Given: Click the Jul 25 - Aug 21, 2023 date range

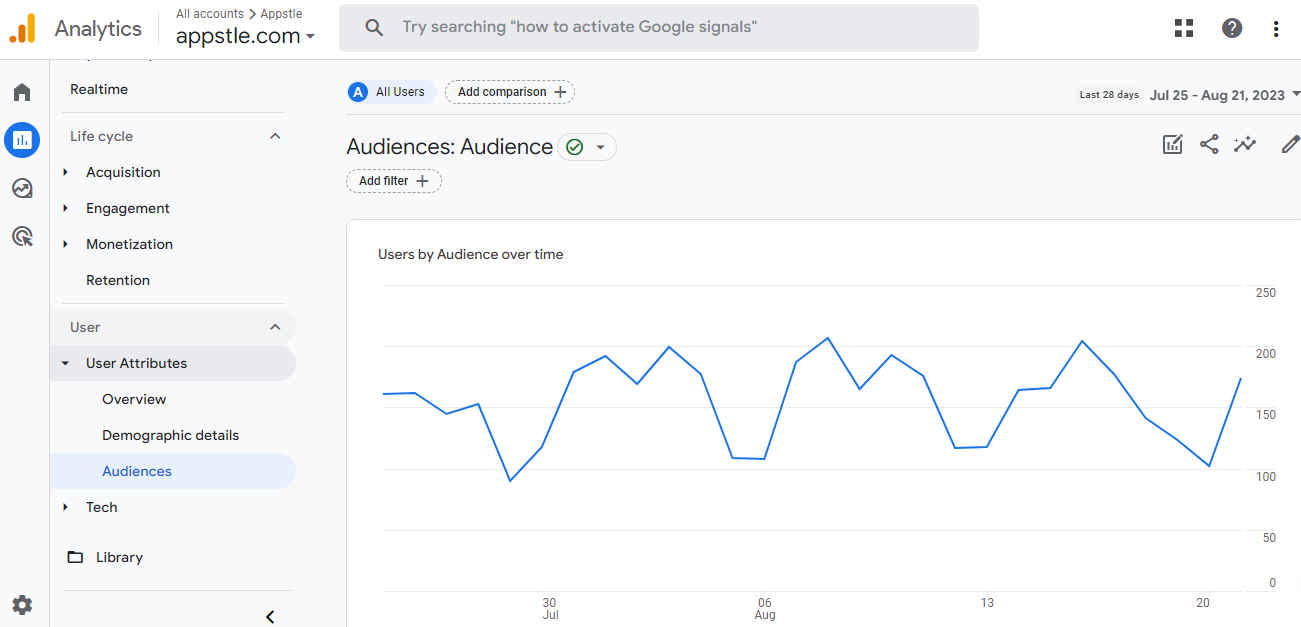Looking at the screenshot, I should coord(1217,95).
